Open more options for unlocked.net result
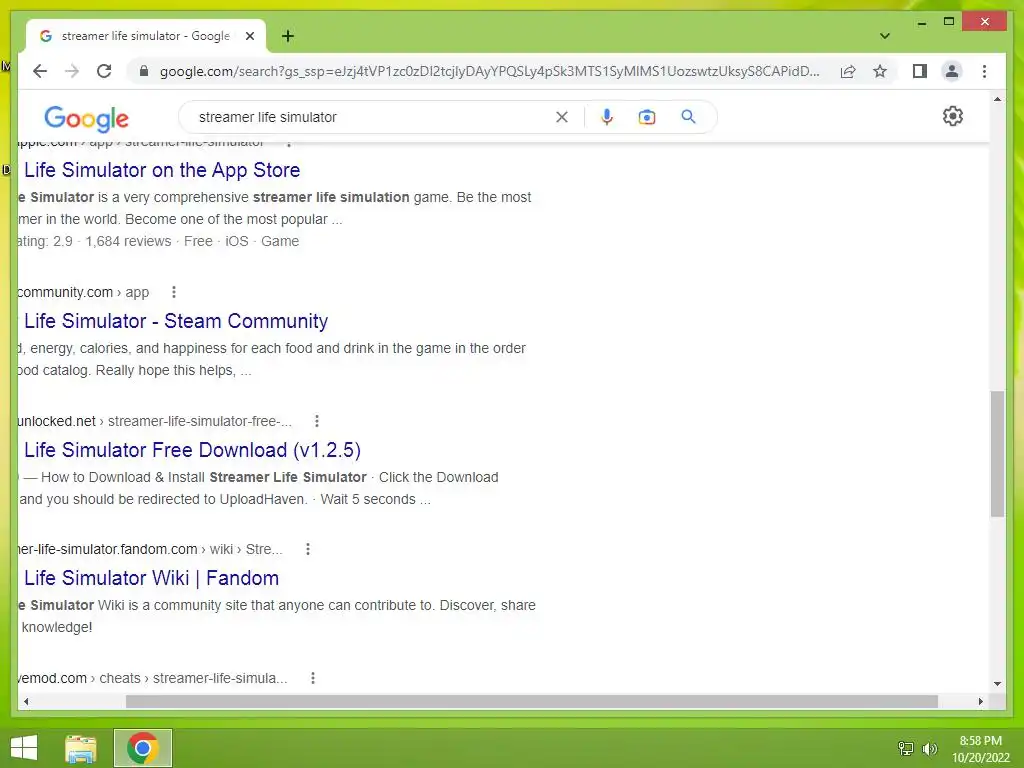Viewport: 1024px width, 768px height. [x=317, y=421]
